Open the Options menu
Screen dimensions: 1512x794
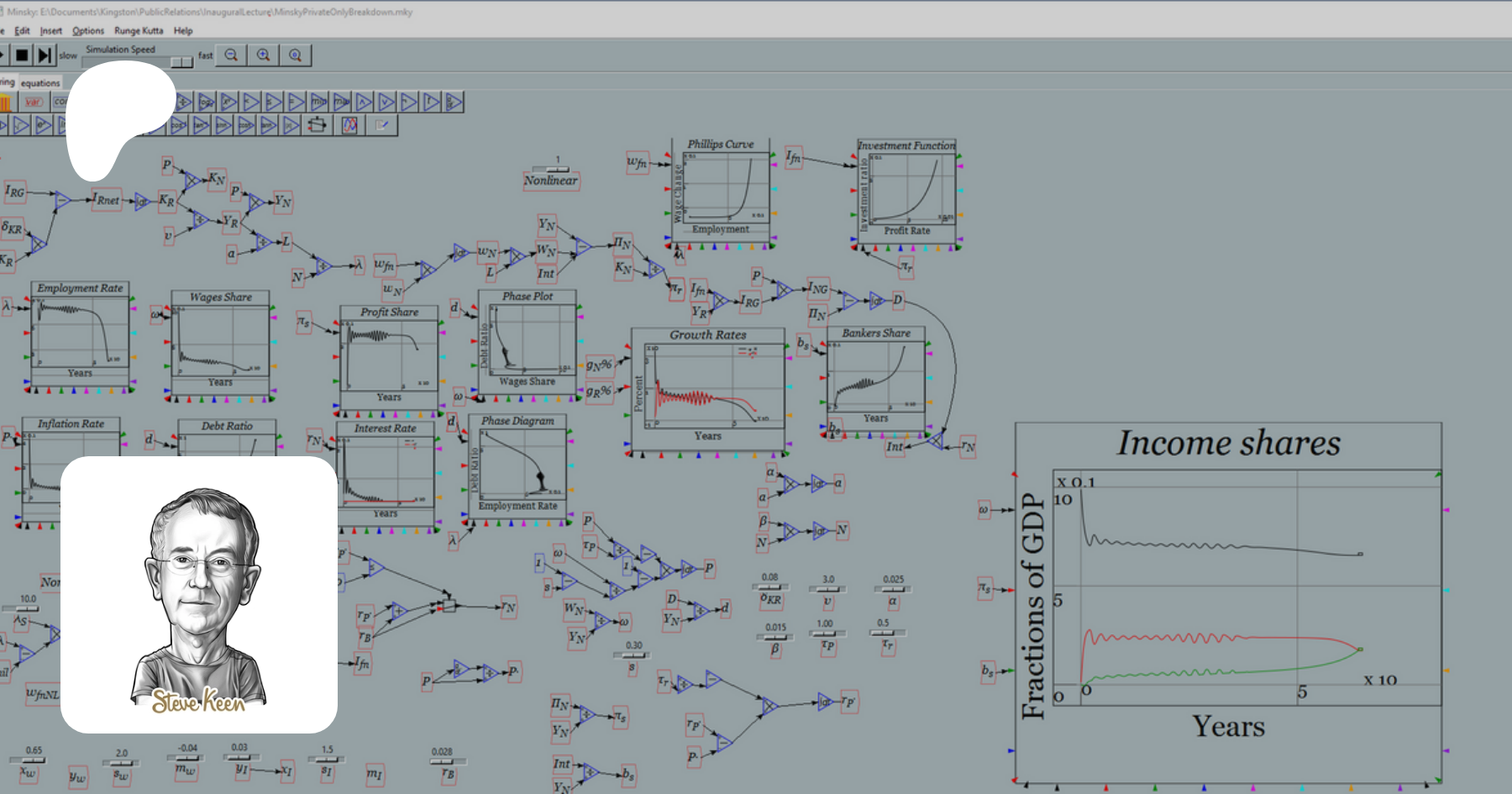[x=88, y=31]
